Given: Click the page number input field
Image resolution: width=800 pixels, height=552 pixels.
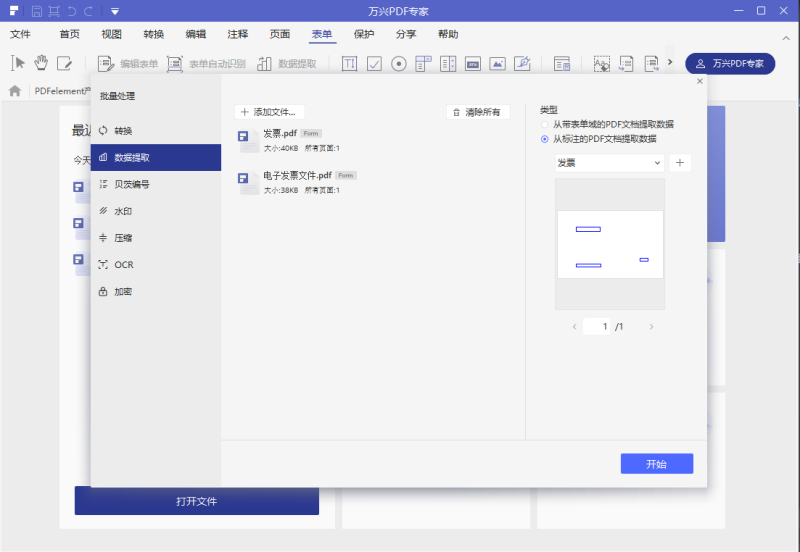Looking at the screenshot, I should pyautogui.click(x=597, y=327).
